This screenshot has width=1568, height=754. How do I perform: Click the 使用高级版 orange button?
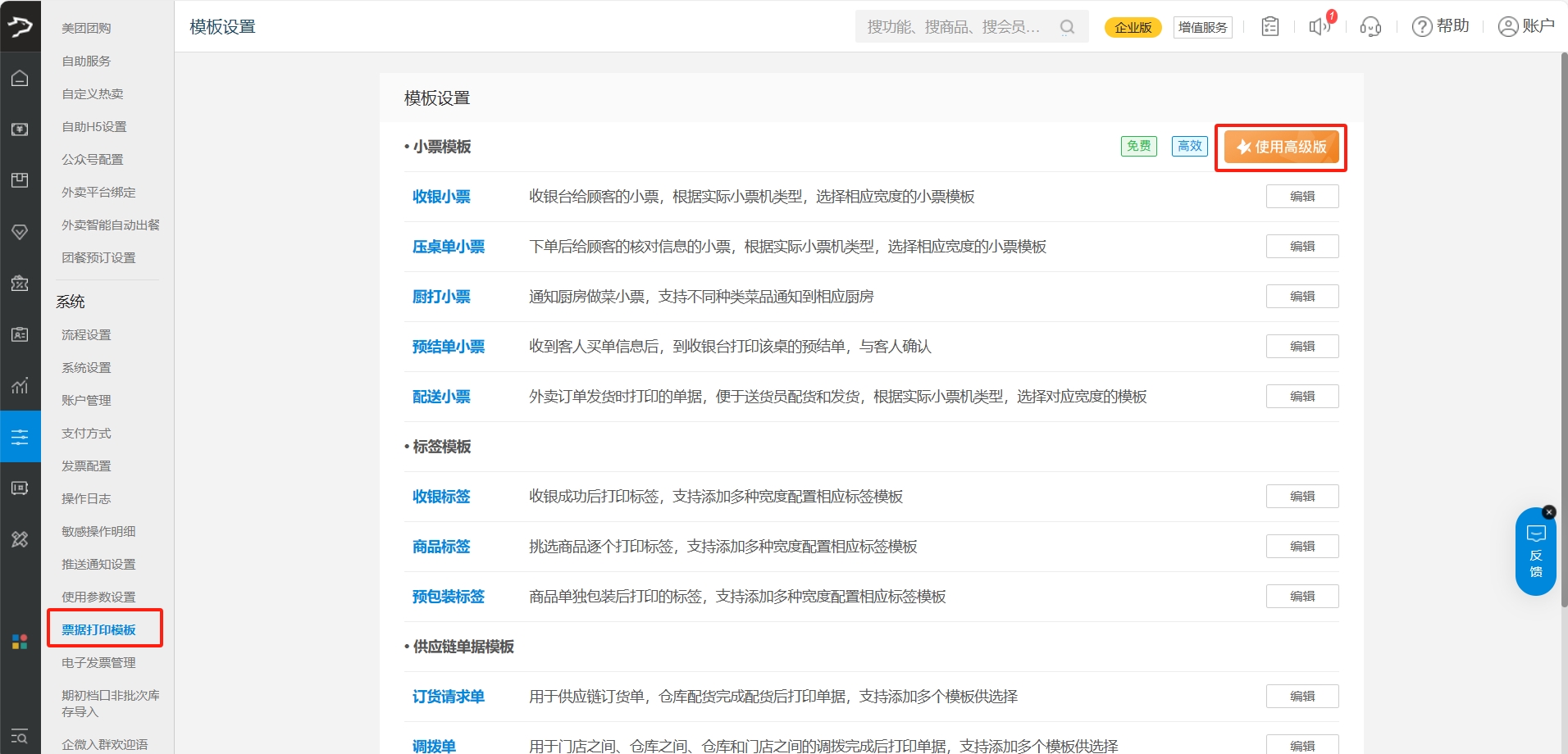click(x=1281, y=148)
